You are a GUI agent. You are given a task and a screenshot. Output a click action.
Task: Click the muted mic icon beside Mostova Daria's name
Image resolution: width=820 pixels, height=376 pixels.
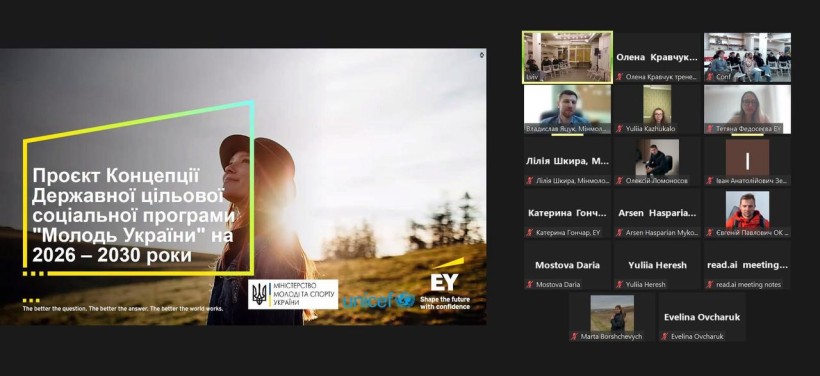[x=530, y=284]
